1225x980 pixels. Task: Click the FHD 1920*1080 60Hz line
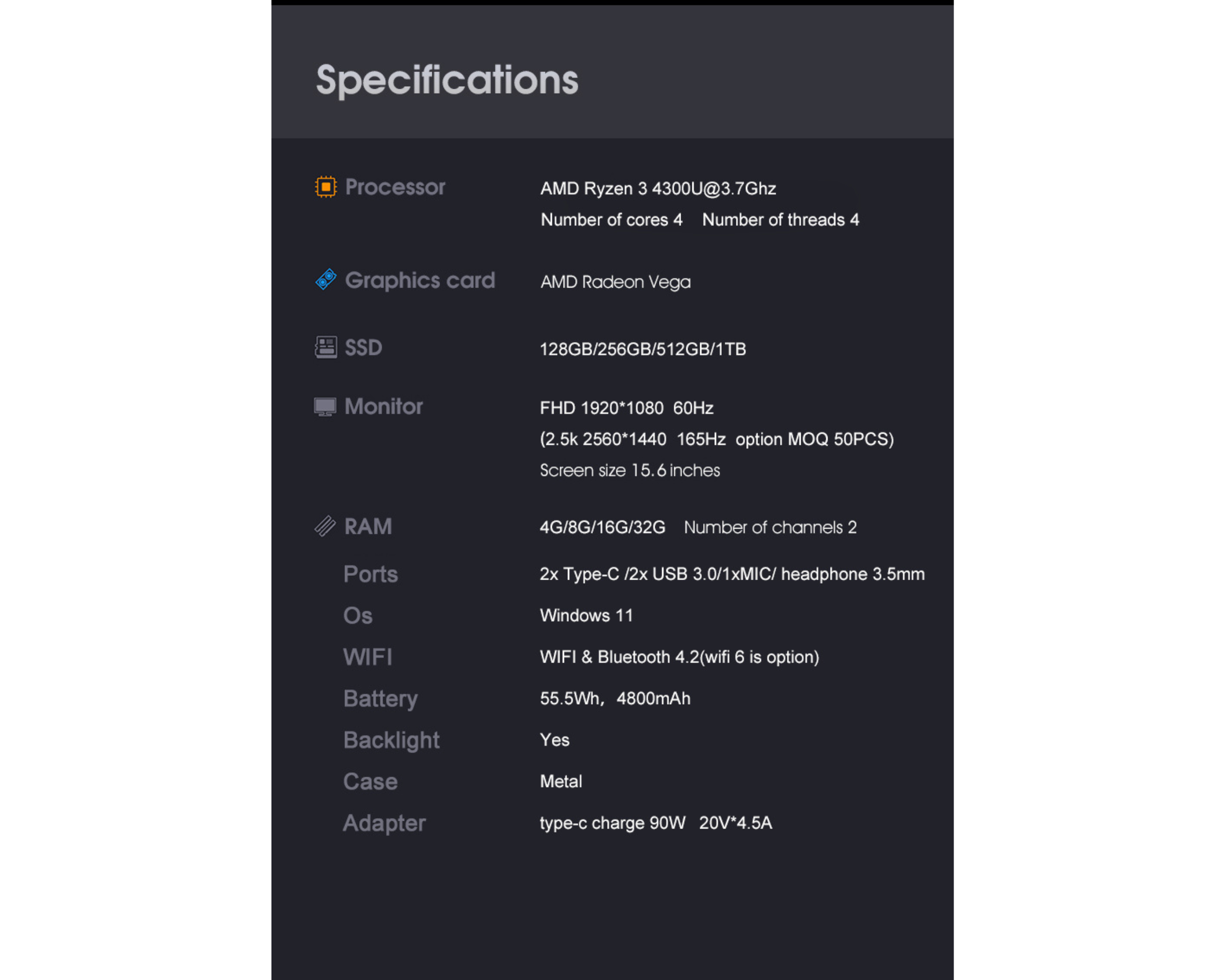627,408
